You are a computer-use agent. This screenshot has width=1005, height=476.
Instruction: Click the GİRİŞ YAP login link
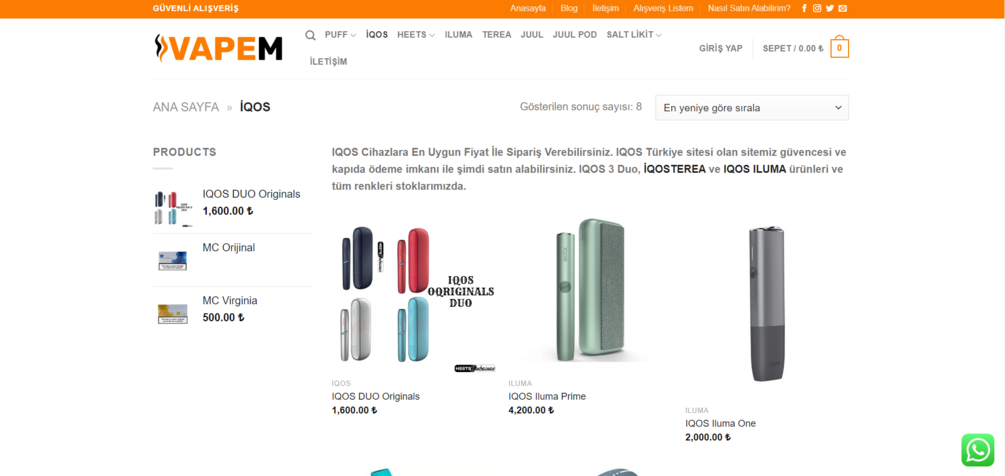720,48
